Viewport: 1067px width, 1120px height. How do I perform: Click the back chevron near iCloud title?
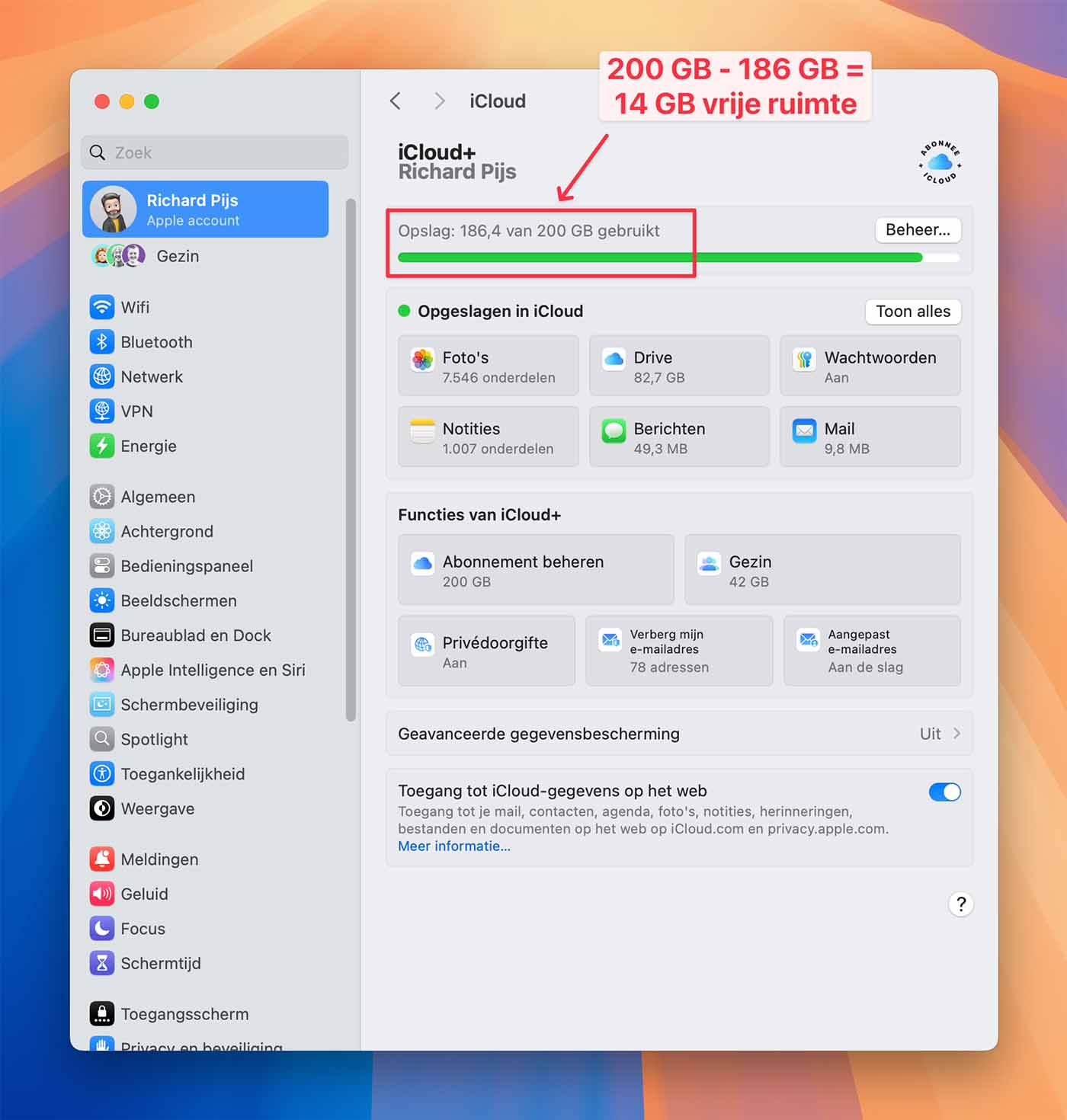[395, 101]
